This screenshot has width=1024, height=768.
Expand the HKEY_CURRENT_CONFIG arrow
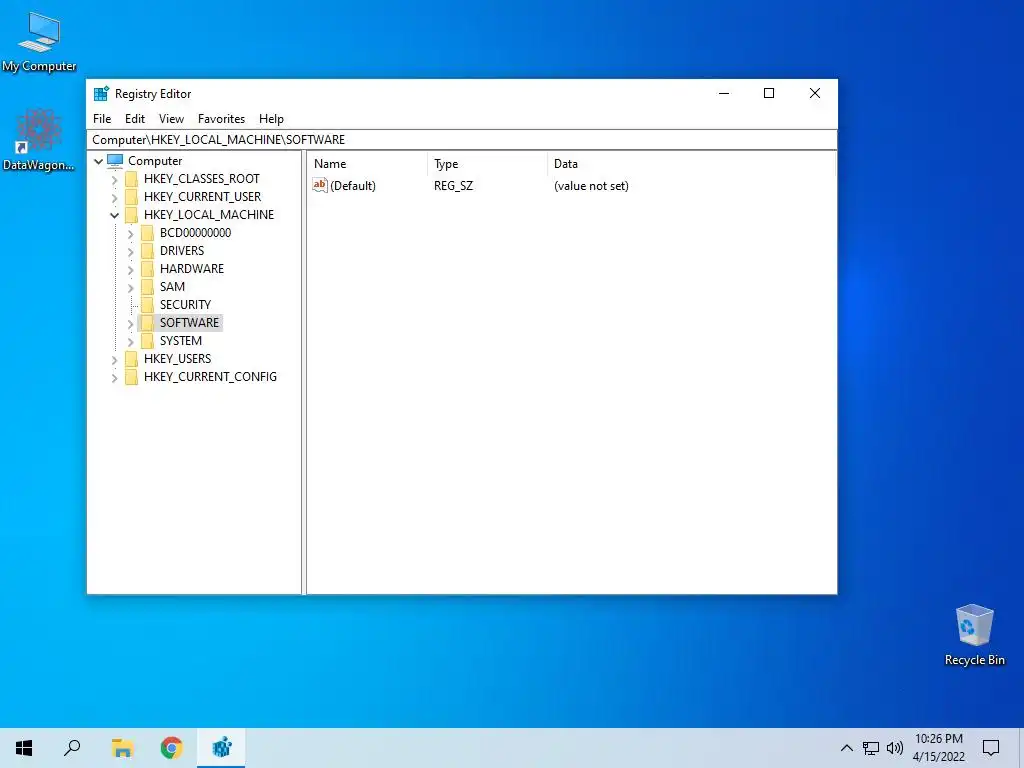pos(115,377)
